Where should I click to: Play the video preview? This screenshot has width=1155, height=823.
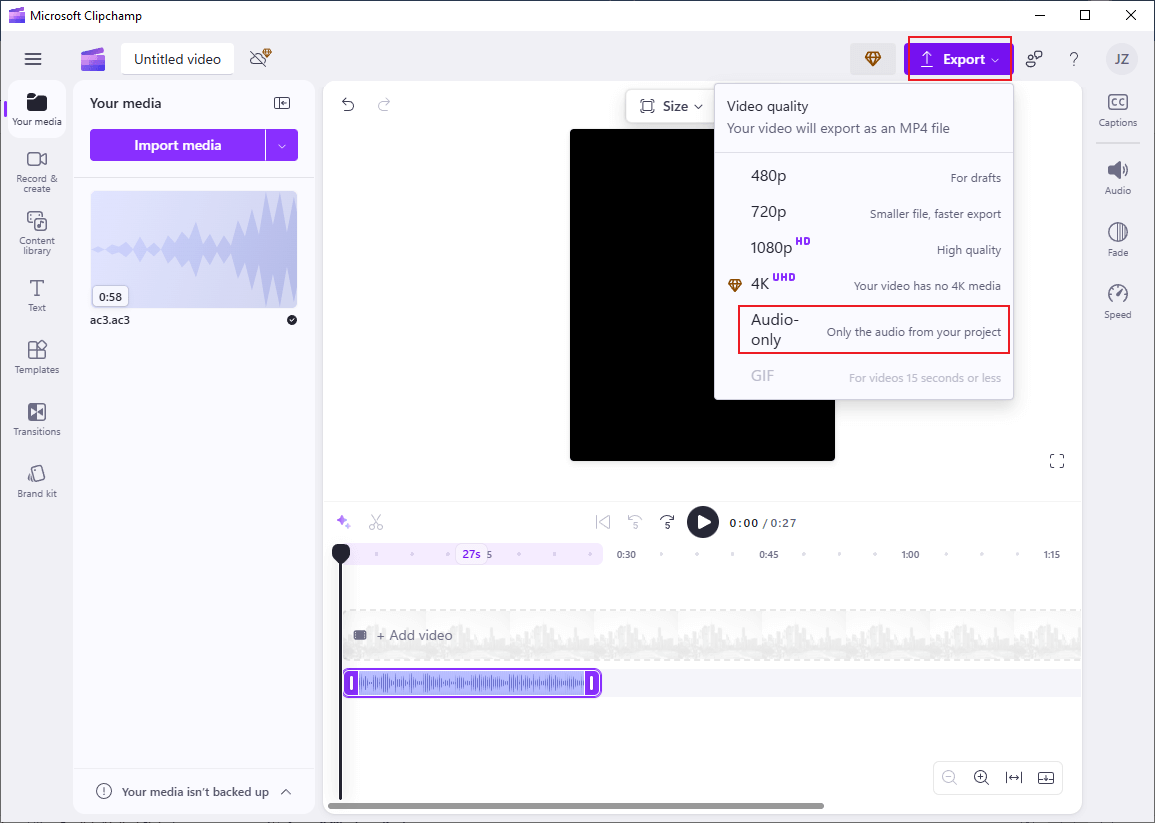(x=703, y=522)
